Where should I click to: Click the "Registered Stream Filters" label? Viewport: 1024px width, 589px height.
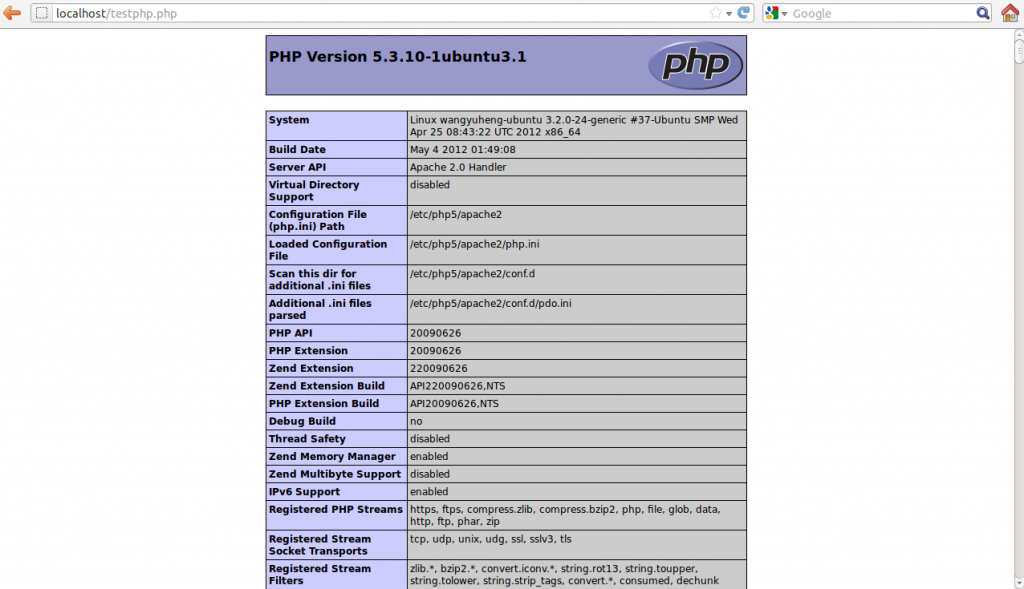tap(320, 575)
